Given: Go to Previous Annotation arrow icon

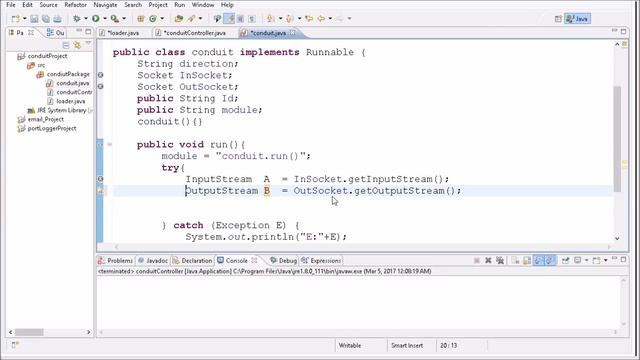Looking at the screenshot, I should (289, 19).
